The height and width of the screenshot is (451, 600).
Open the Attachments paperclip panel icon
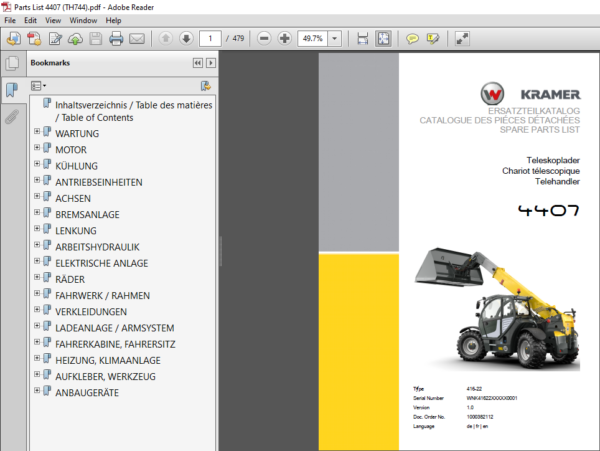pyautogui.click(x=12, y=117)
